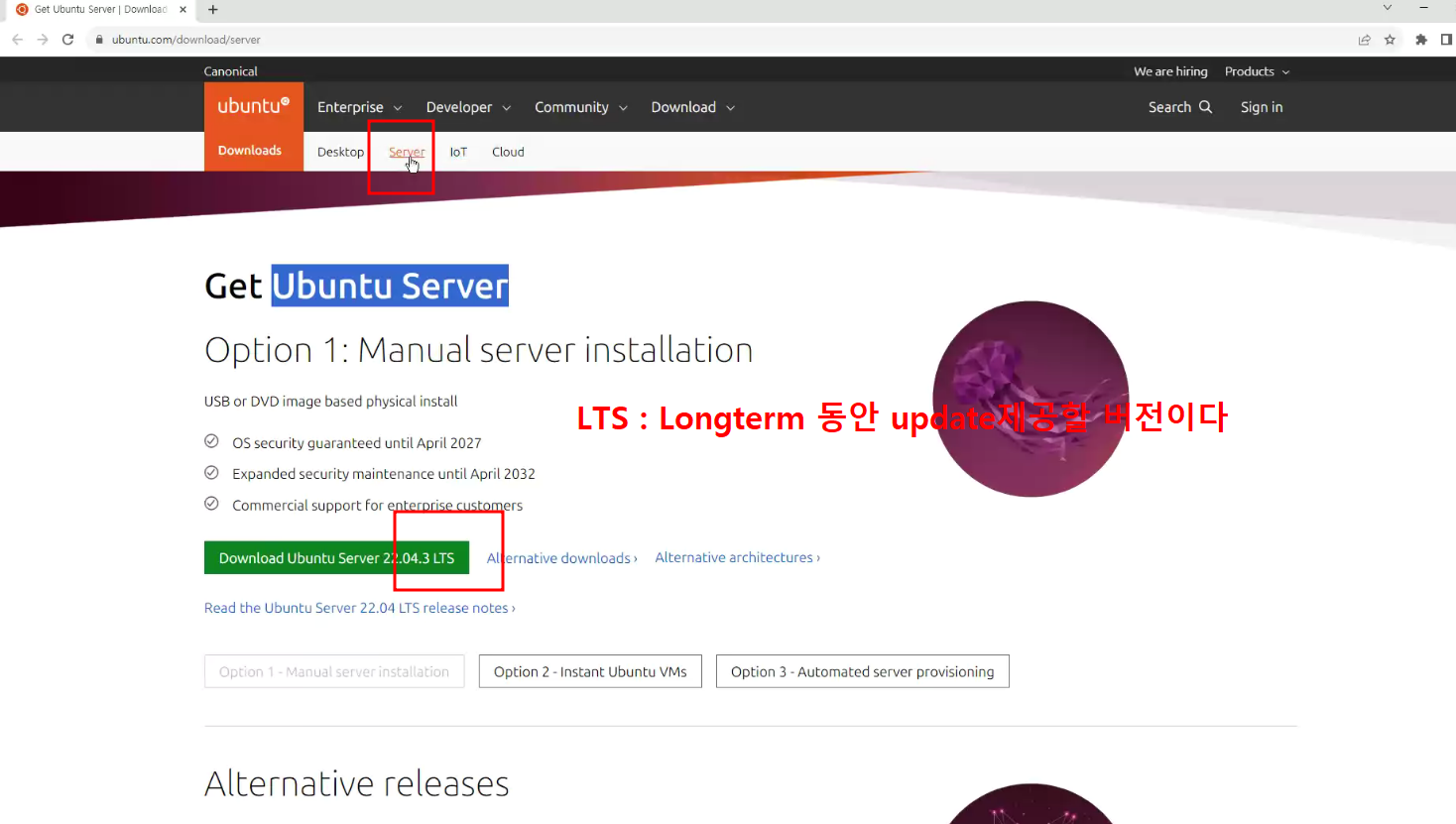Expand the Developer menu
The image size is (1456, 824).
(x=469, y=107)
